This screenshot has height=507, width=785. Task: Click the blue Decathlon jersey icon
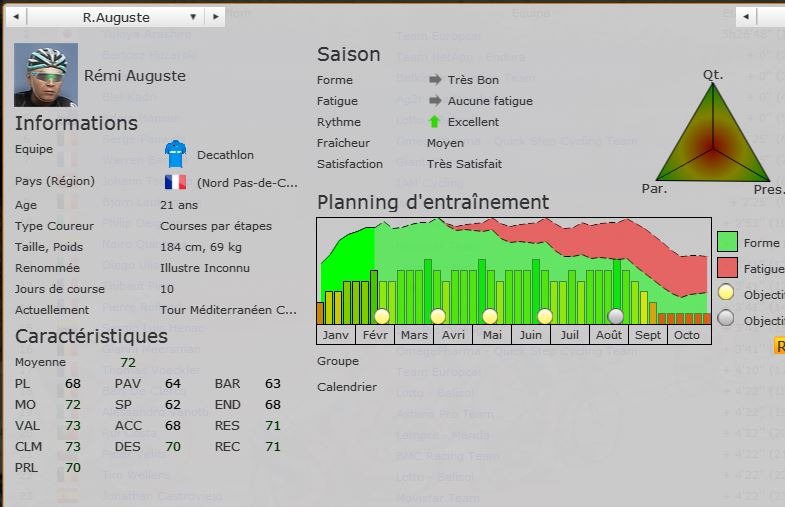(175, 154)
